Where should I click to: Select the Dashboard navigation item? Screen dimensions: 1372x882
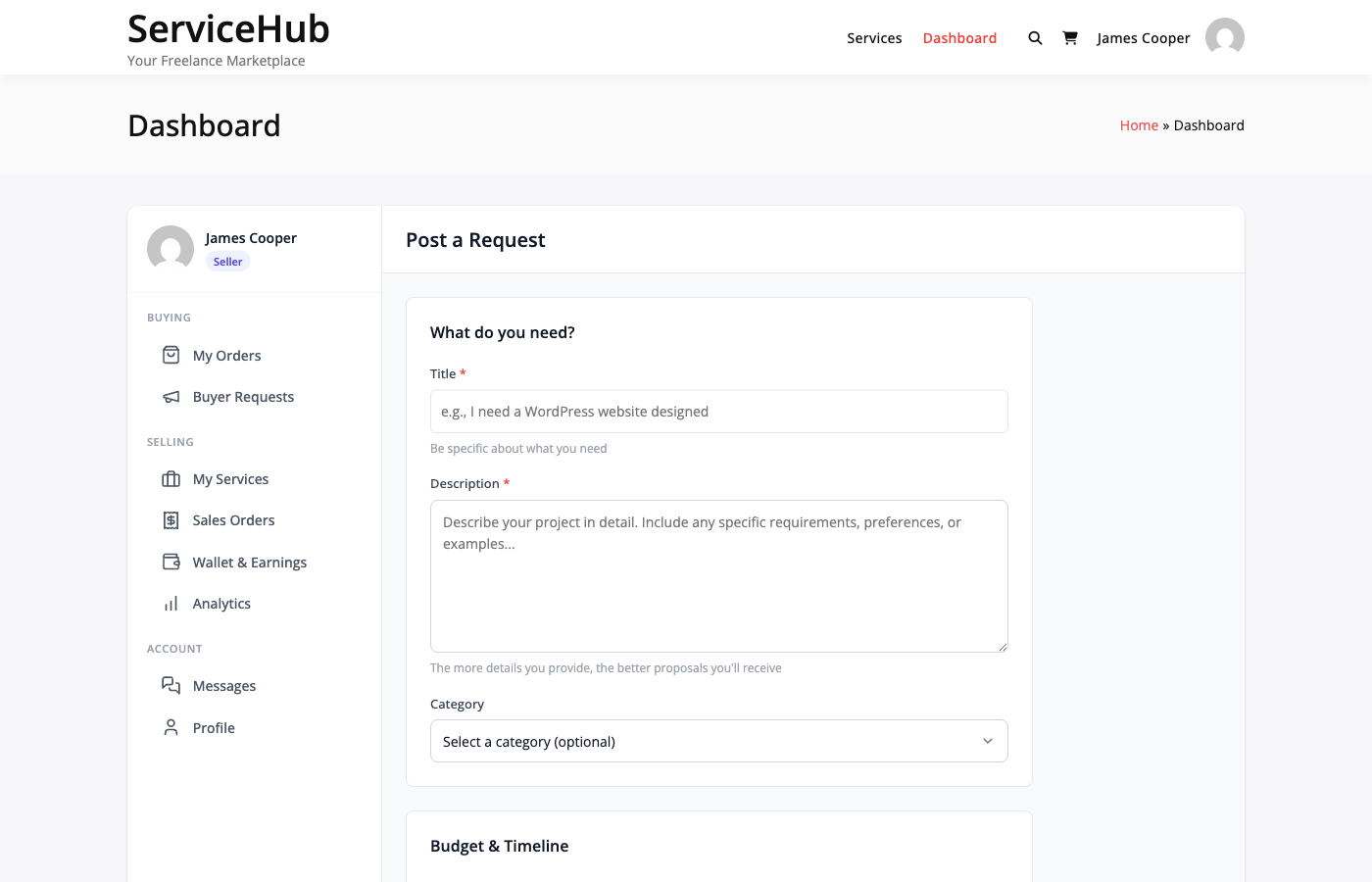click(x=959, y=38)
